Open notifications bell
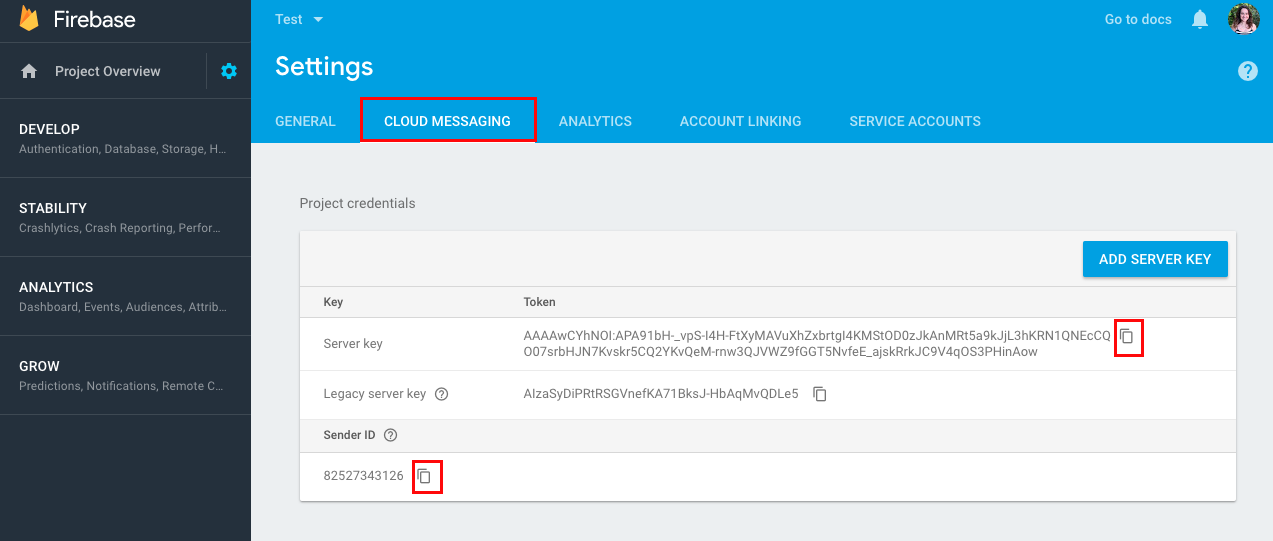The width and height of the screenshot is (1273, 541). (x=1200, y=19)
